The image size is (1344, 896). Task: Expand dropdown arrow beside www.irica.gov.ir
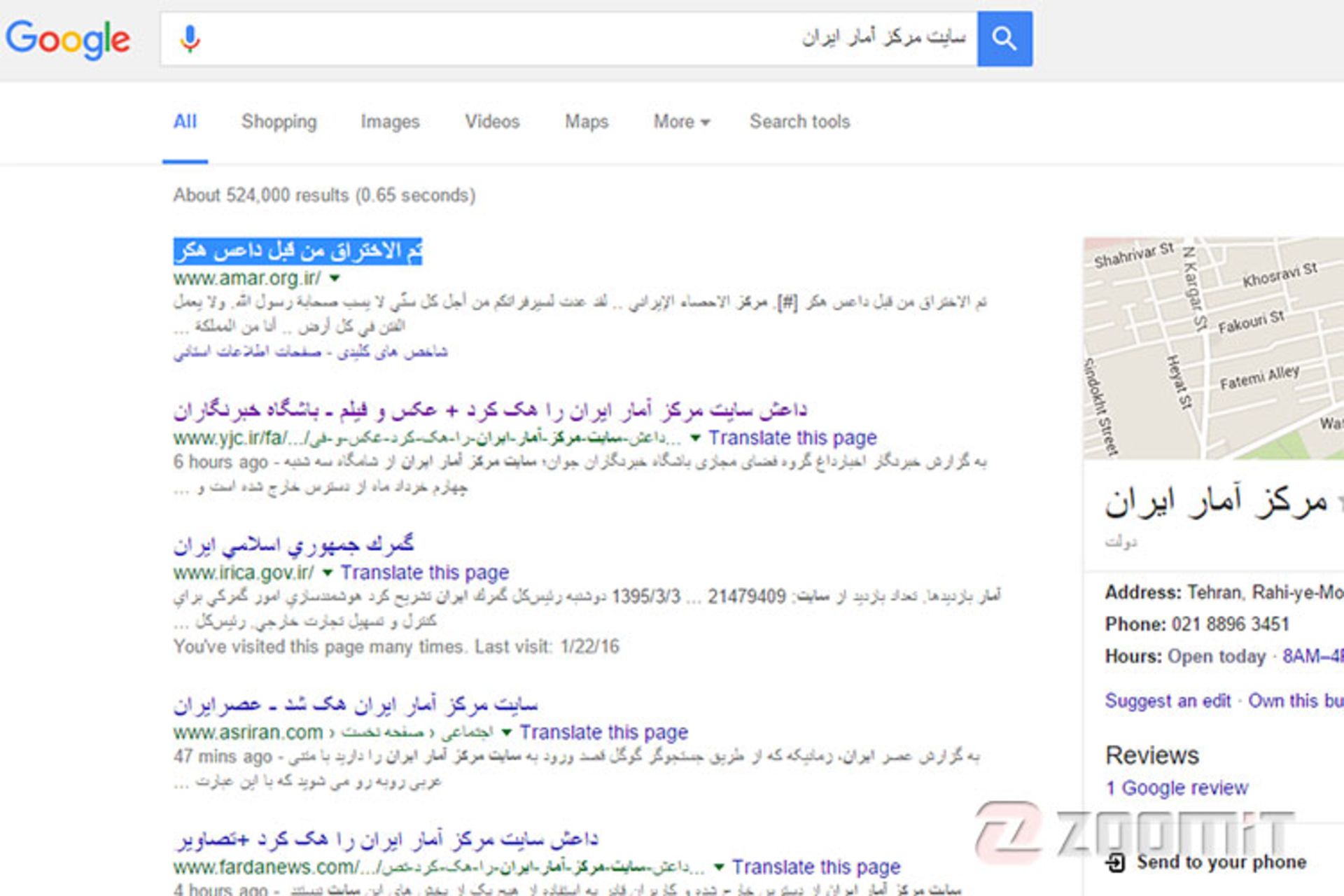327,573
